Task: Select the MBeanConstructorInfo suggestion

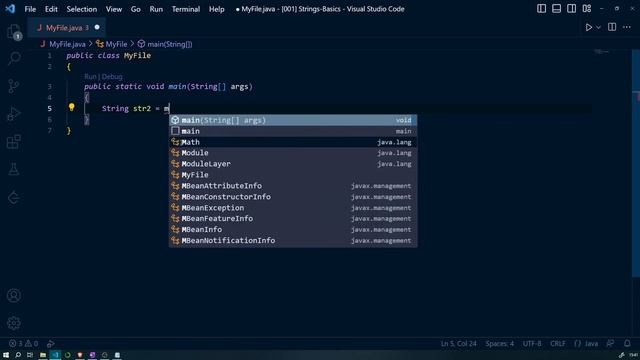Action: (x=293, y=197)
